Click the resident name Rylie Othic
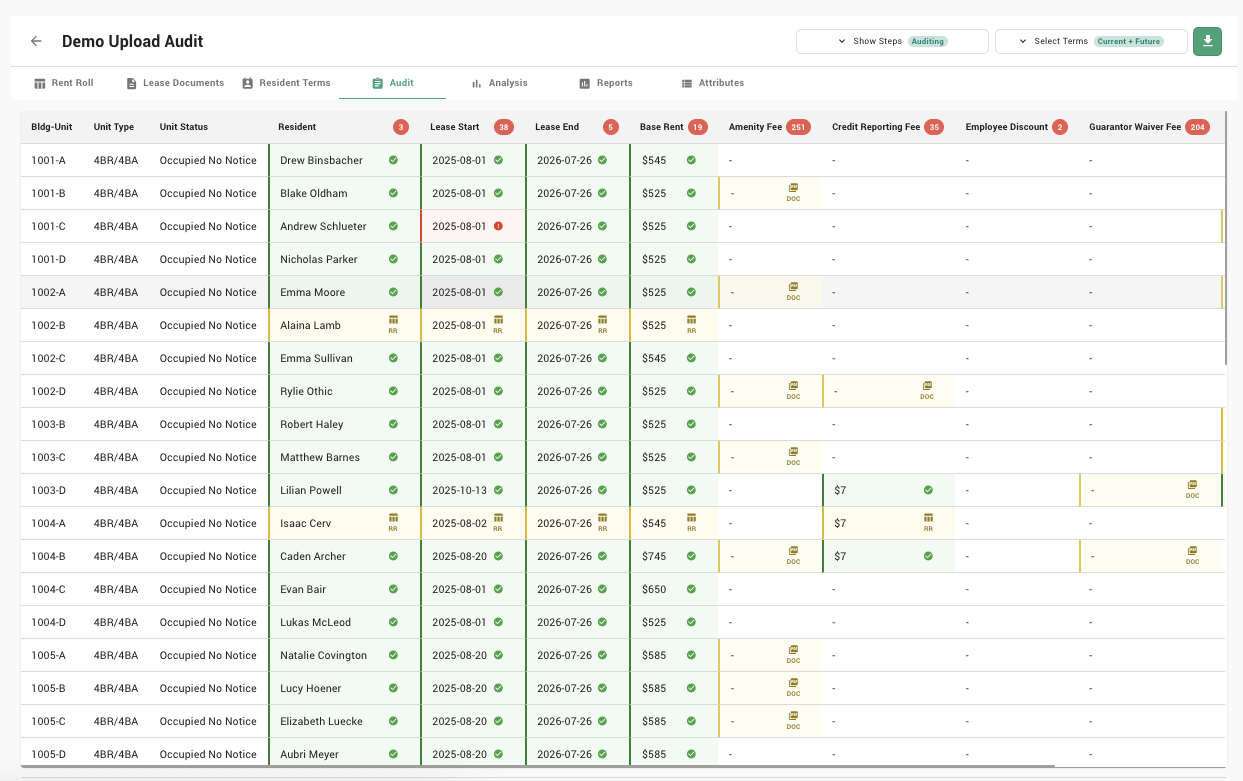 [306, 391]
